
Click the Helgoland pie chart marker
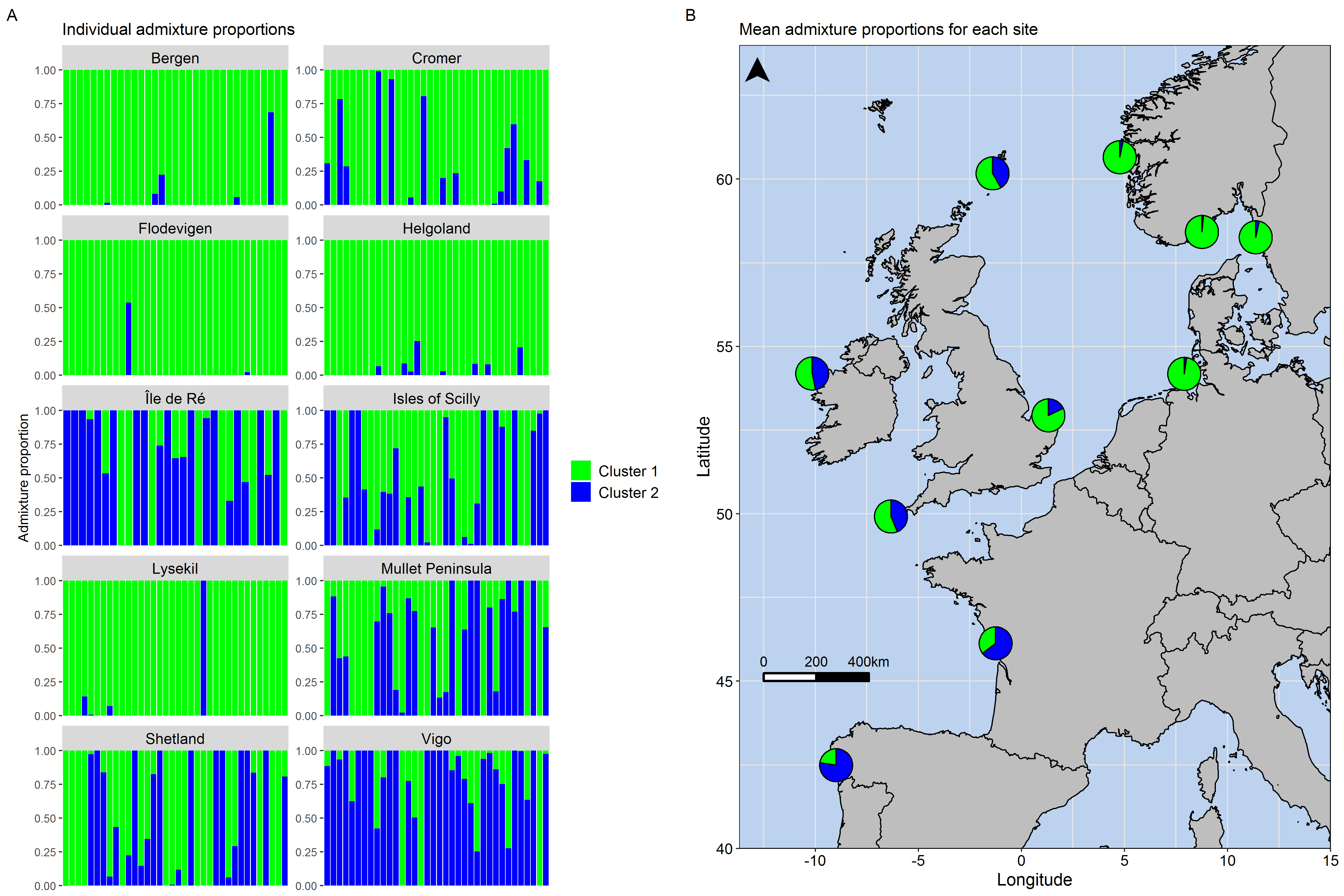coord(1184,374)
